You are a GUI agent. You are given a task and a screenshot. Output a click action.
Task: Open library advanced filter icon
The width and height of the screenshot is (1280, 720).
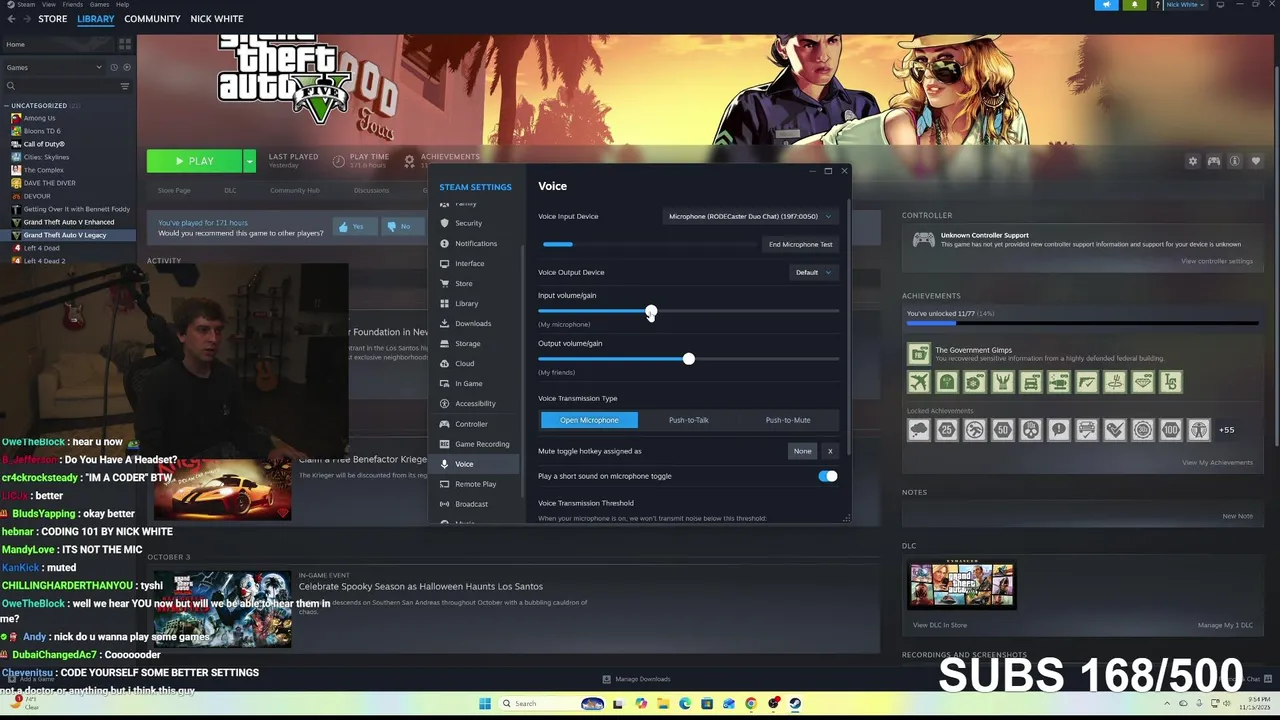(x=125, y=86)
